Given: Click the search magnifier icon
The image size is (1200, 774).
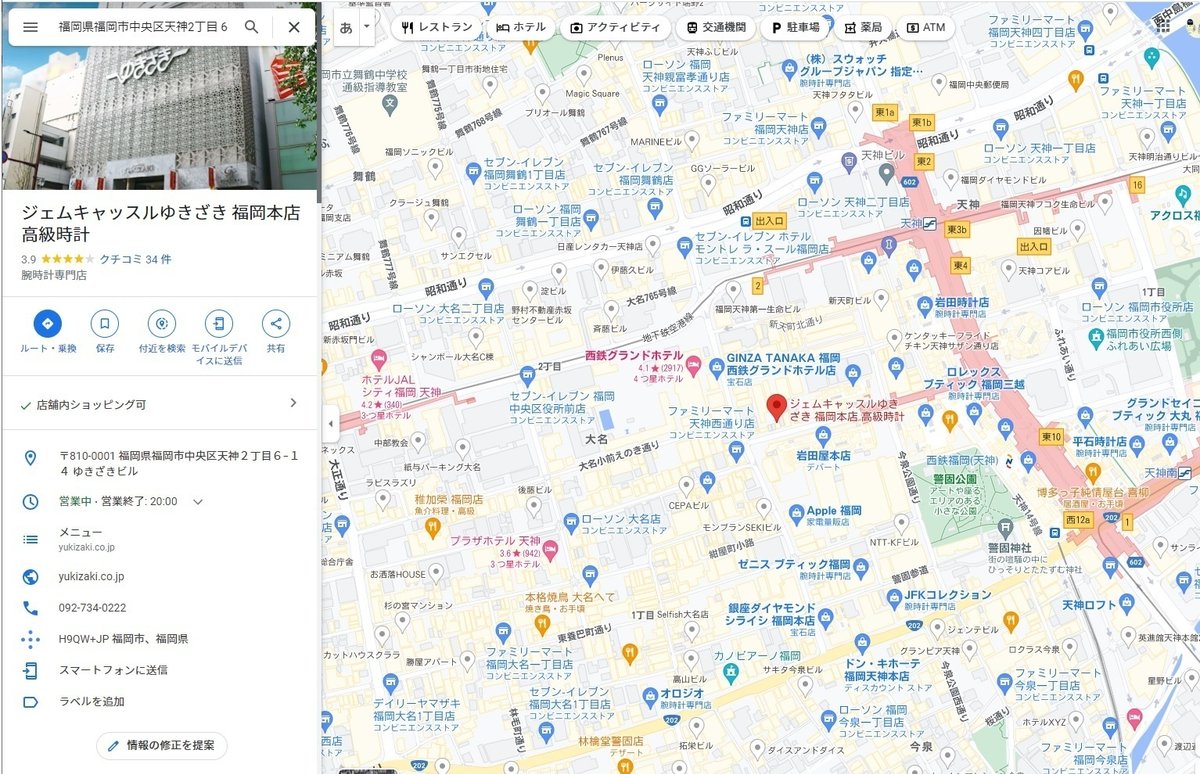Looking at the screenshot, I should tap(252, 27).
